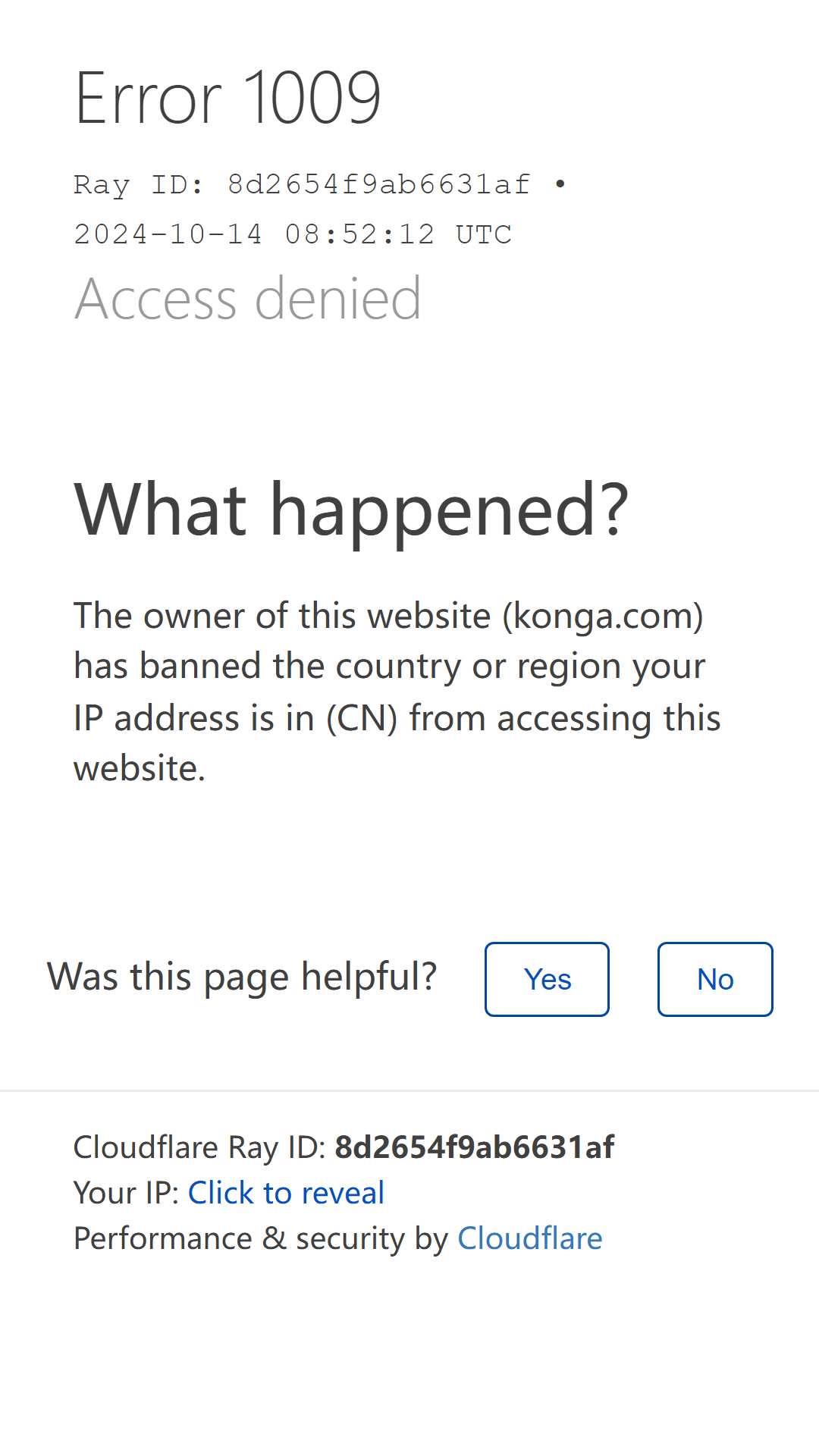The width and height of the screenshot is (819, 1456).
Task: Click the bullet dot after Ray ID
Action: pos(560,184)
